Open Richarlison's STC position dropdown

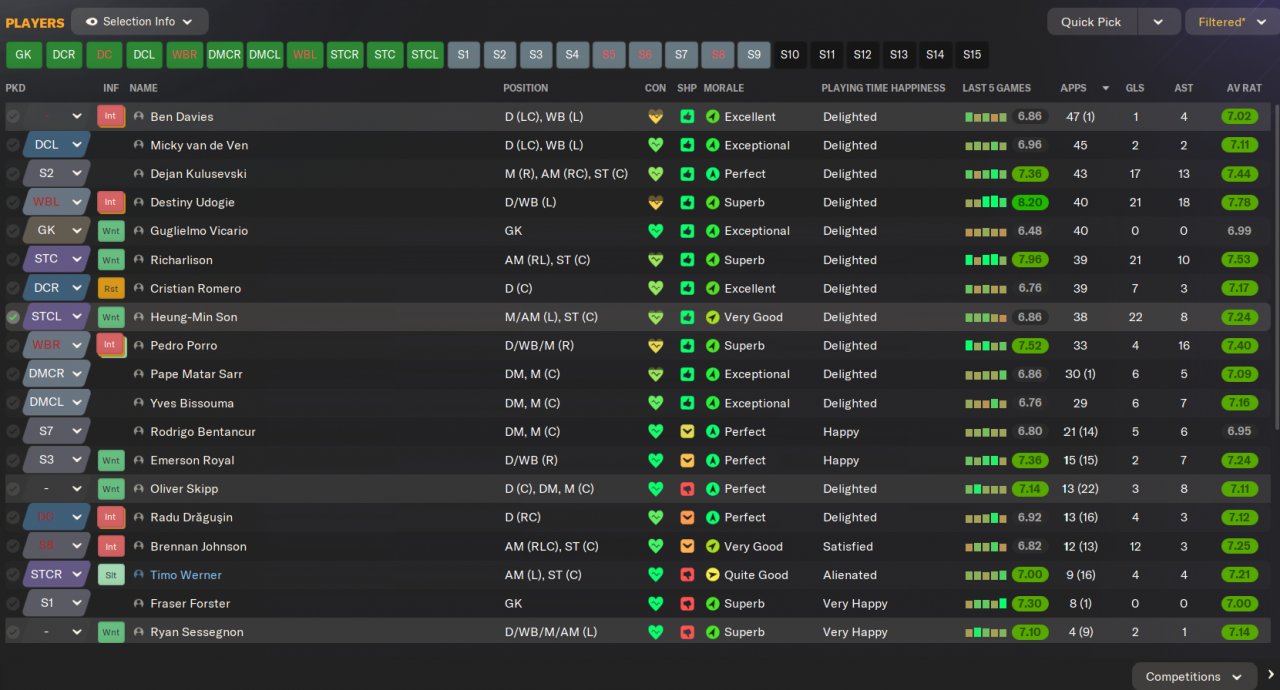55,260
